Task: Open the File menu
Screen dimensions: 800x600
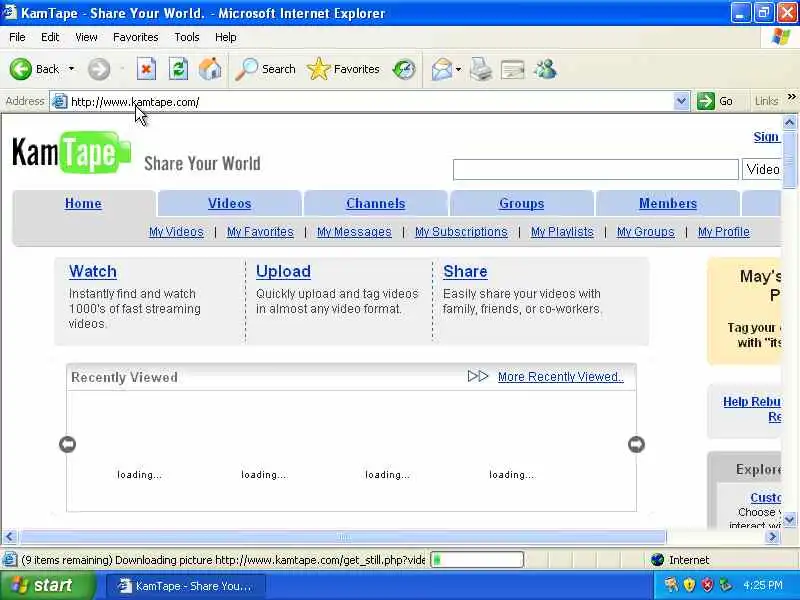Action: tap(17, 37)
